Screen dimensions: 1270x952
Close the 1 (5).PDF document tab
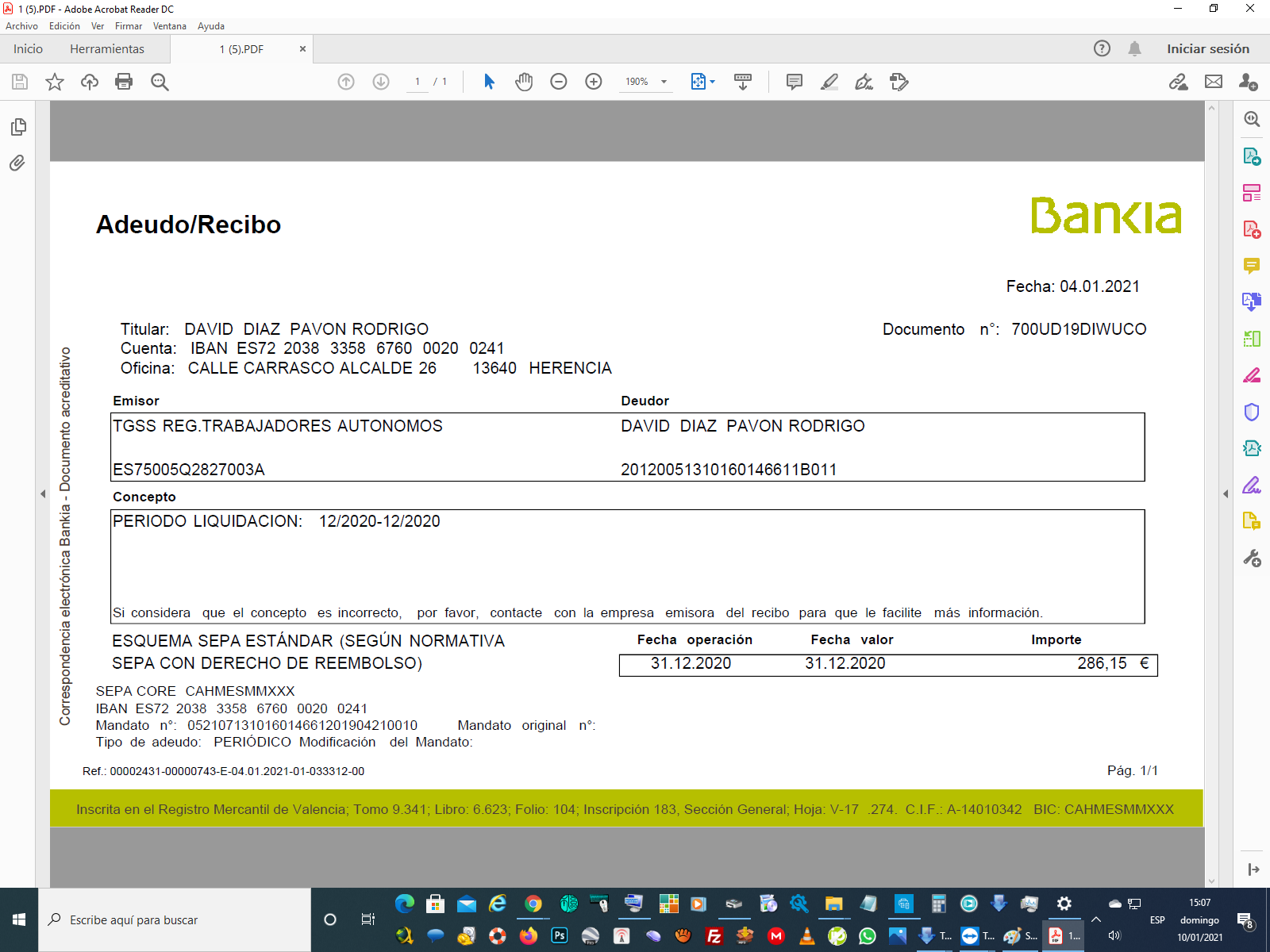(302, 49)
